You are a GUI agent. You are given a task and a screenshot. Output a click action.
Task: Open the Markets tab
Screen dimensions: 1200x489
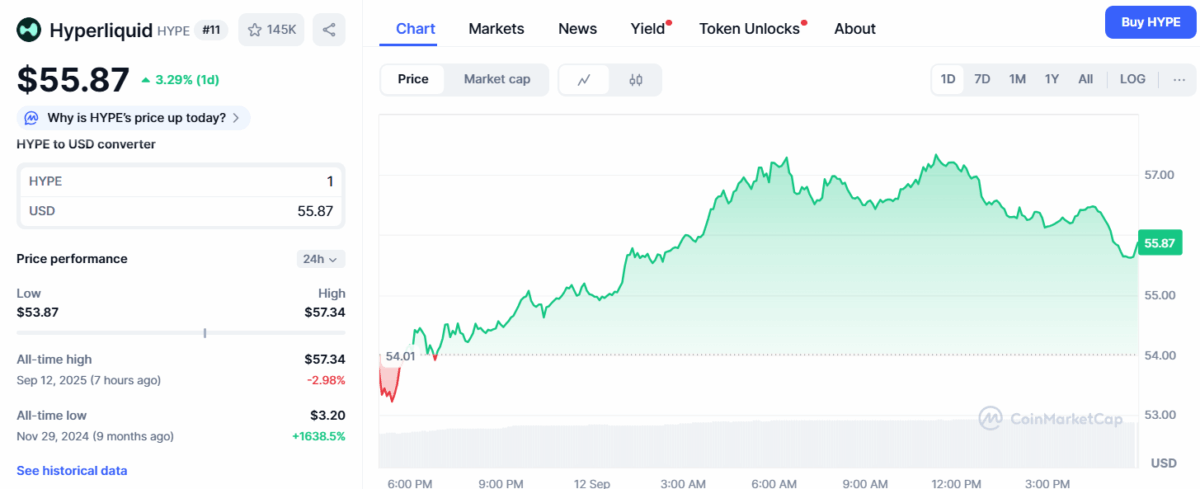click(x=496, y=28)
